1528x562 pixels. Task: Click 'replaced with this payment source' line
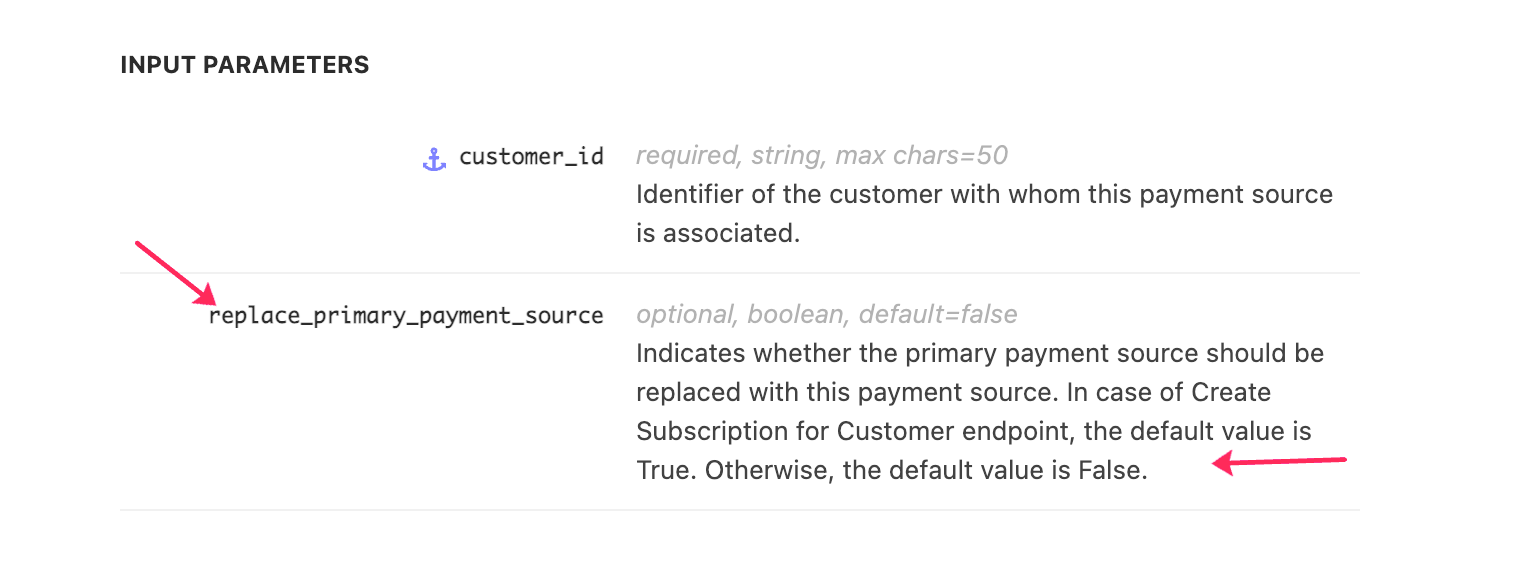[953, 393]
